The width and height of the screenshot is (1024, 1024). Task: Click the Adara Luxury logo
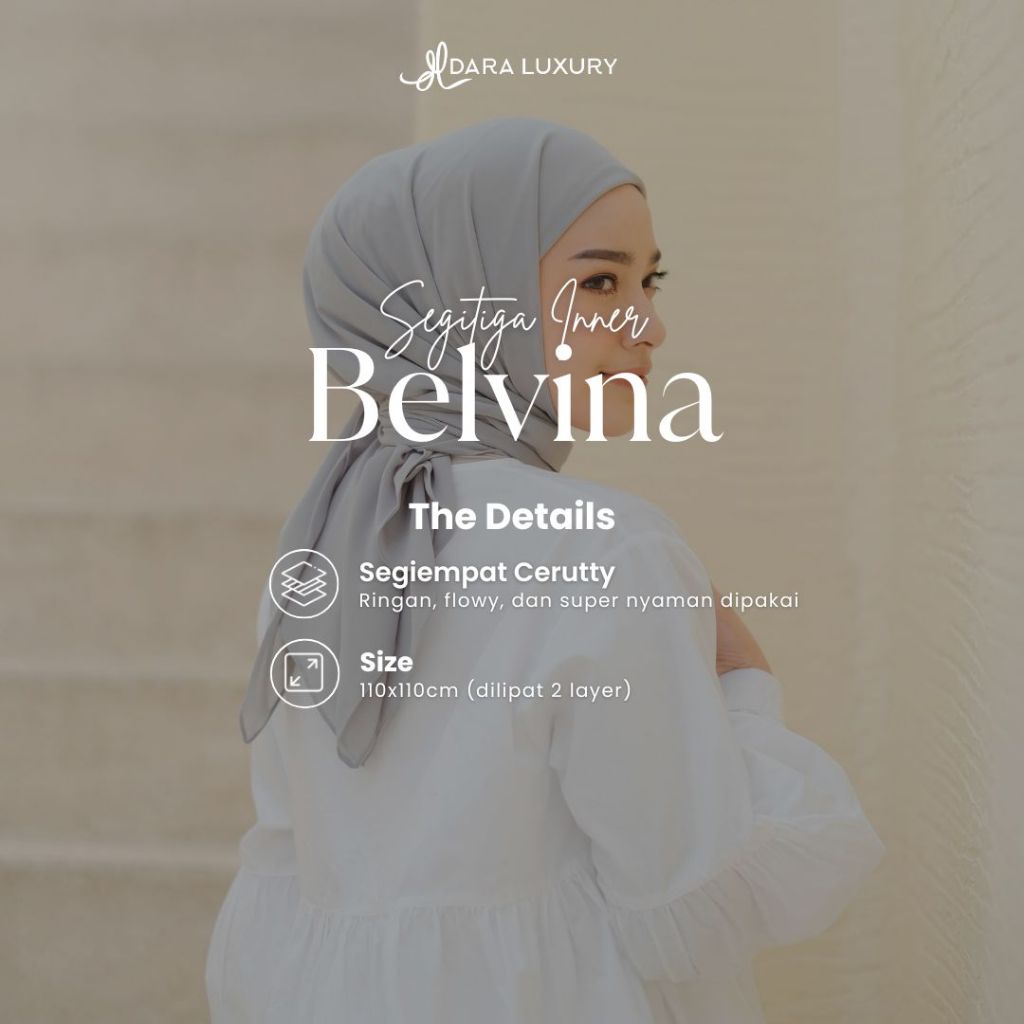[508, 67]
